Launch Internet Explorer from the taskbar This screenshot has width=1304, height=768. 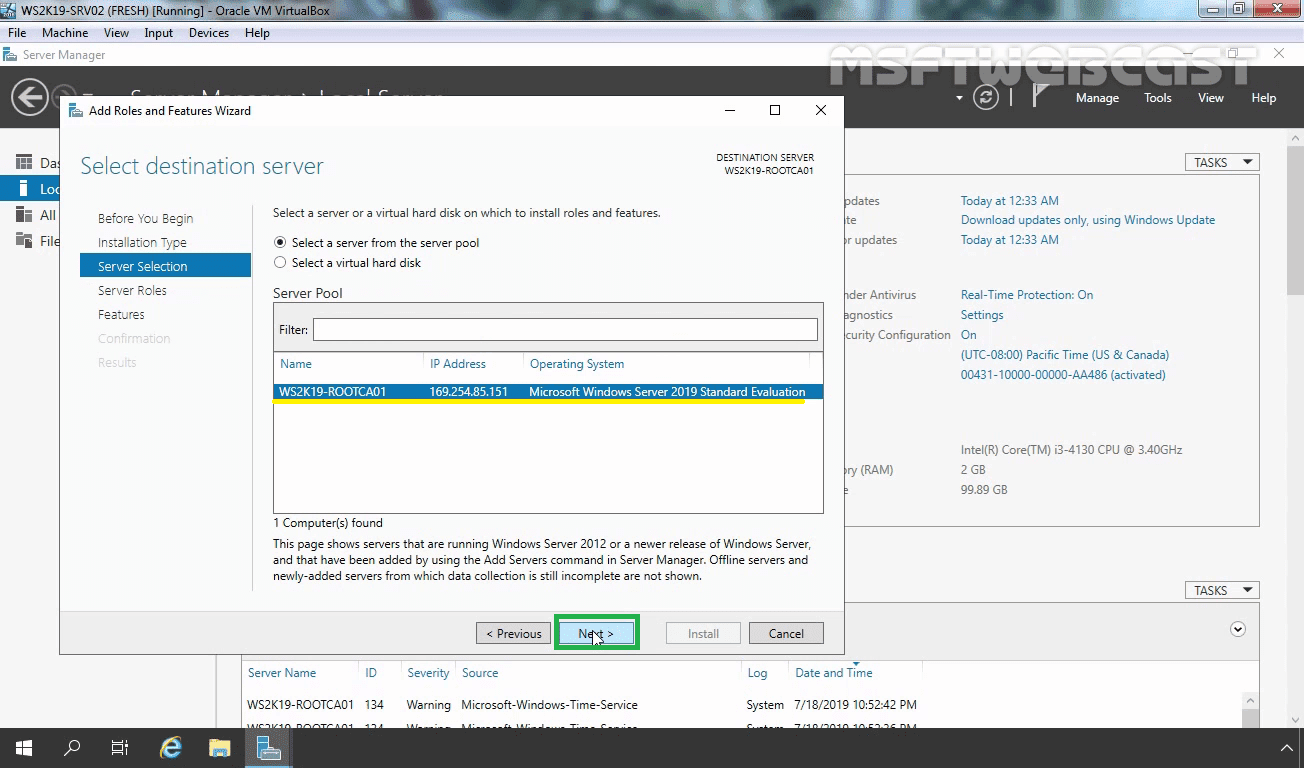click(x=171, y=748)
